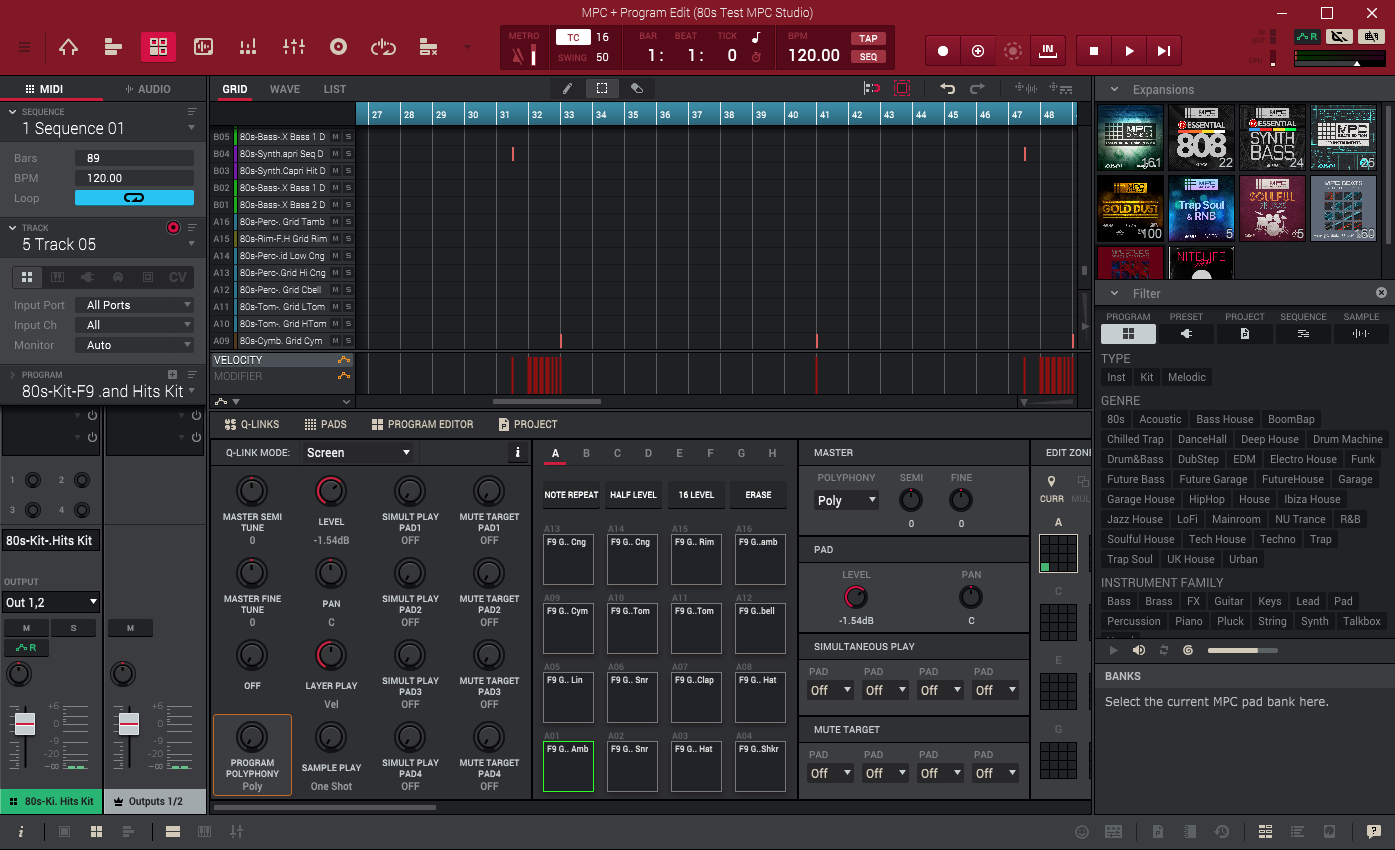Select the pencil draw tool
The image size is (1395, 850).
[567, 88]
